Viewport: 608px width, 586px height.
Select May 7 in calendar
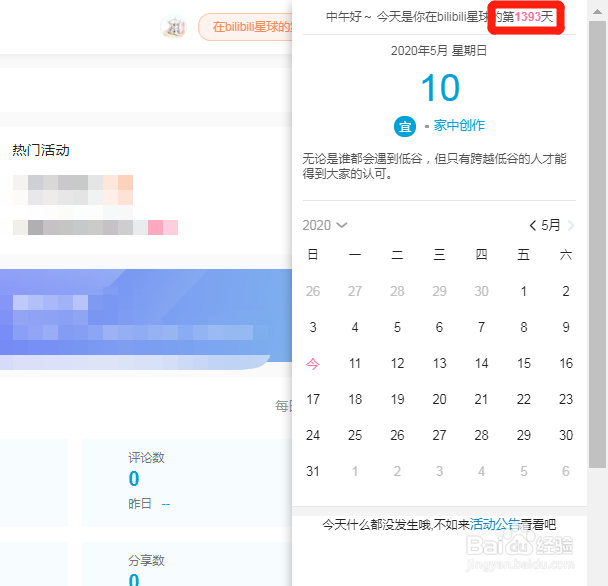[x=481, y=327]
